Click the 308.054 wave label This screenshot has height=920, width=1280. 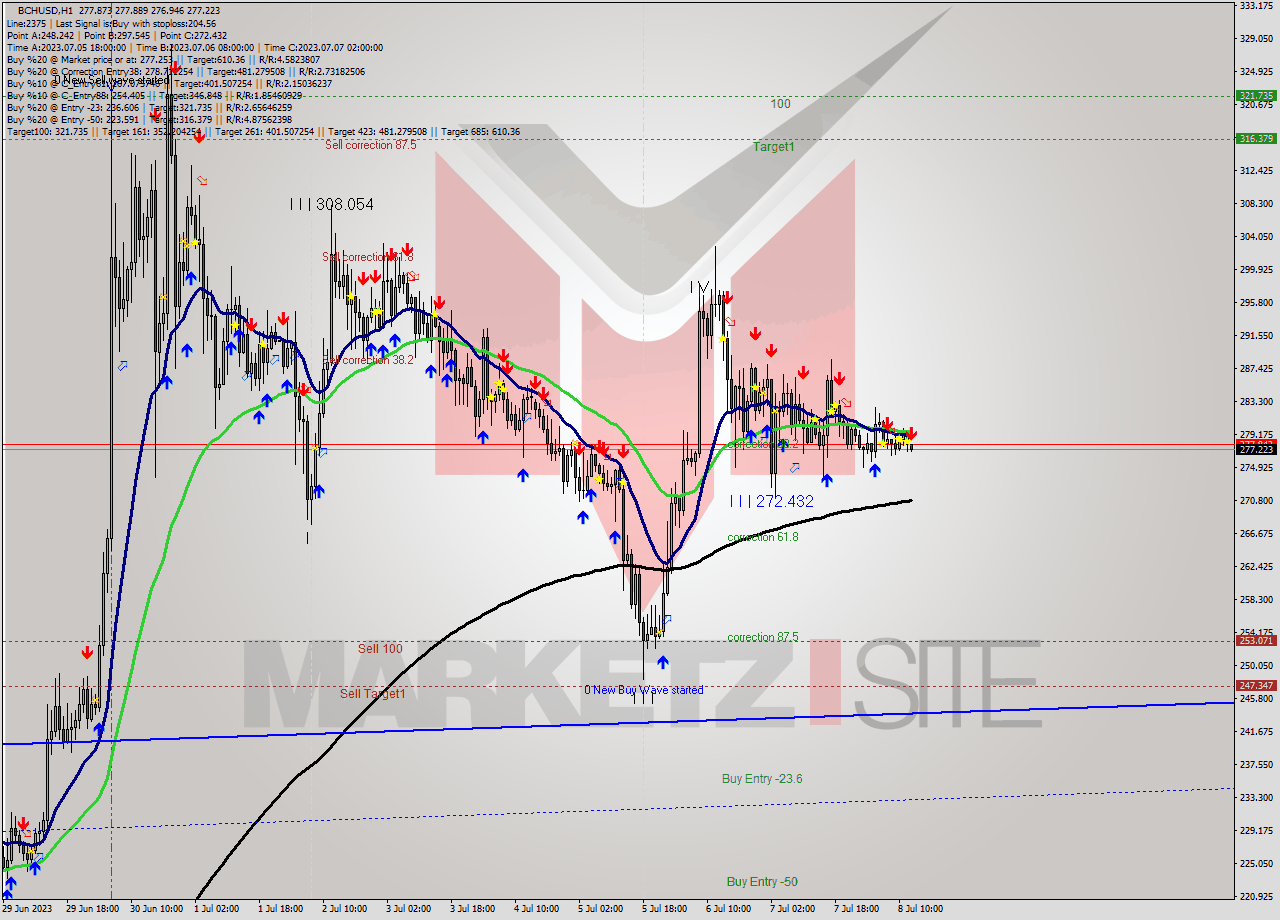click(x=331, y=204)
